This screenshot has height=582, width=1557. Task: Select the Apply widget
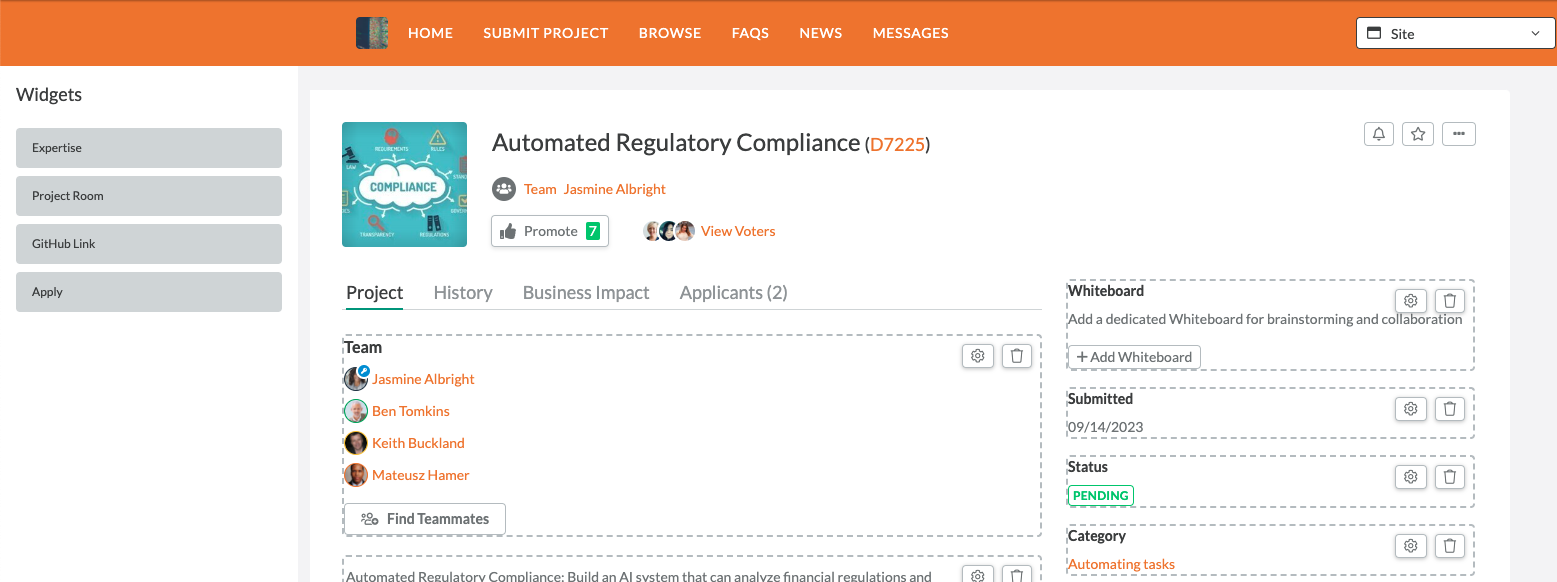149,292
